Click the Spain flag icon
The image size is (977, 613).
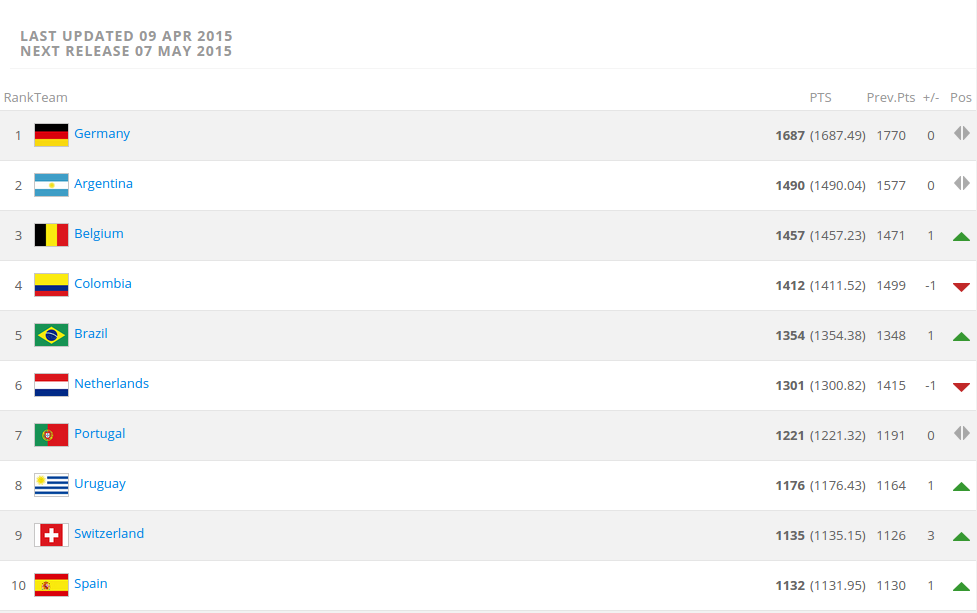click(51, 585)
